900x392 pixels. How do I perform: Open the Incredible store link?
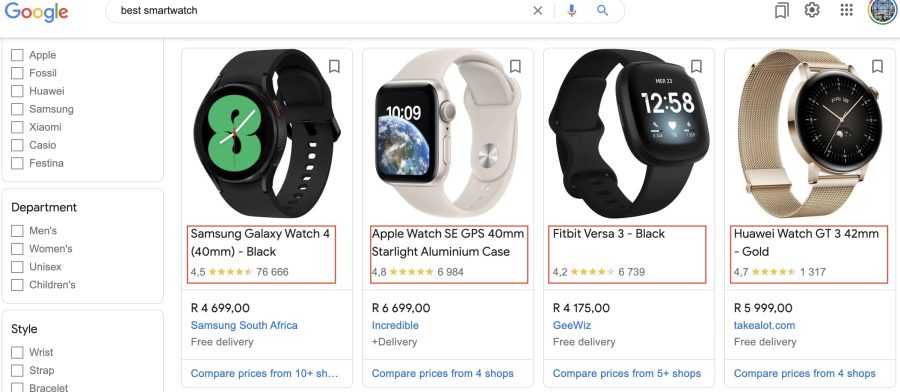pos(395,325)
